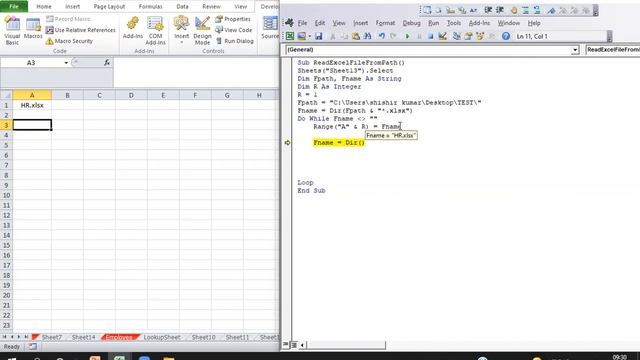Viewport: 640px width, 360px height.
Task: Click Toggle Bookmark flag icon
Action: tap(551, 10)
